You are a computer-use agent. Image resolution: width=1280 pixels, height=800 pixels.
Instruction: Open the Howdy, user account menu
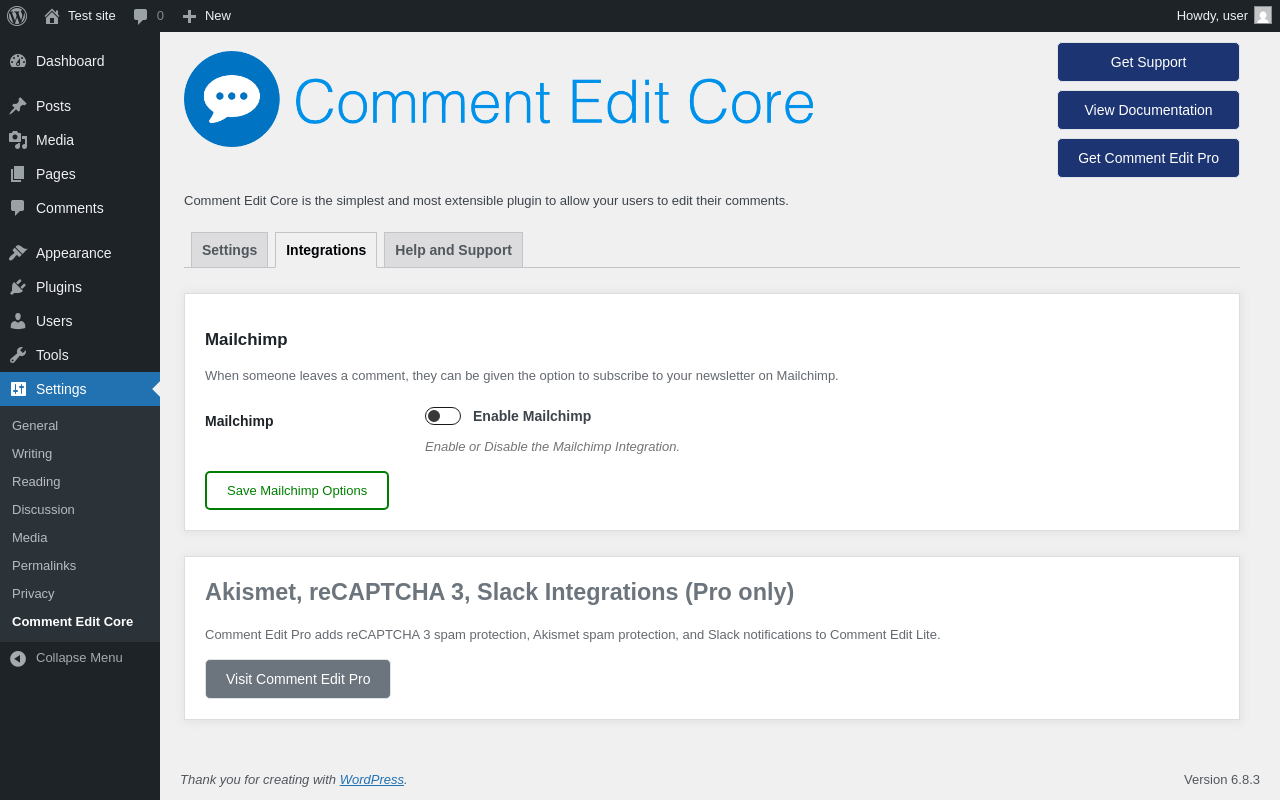point(1212,16)
